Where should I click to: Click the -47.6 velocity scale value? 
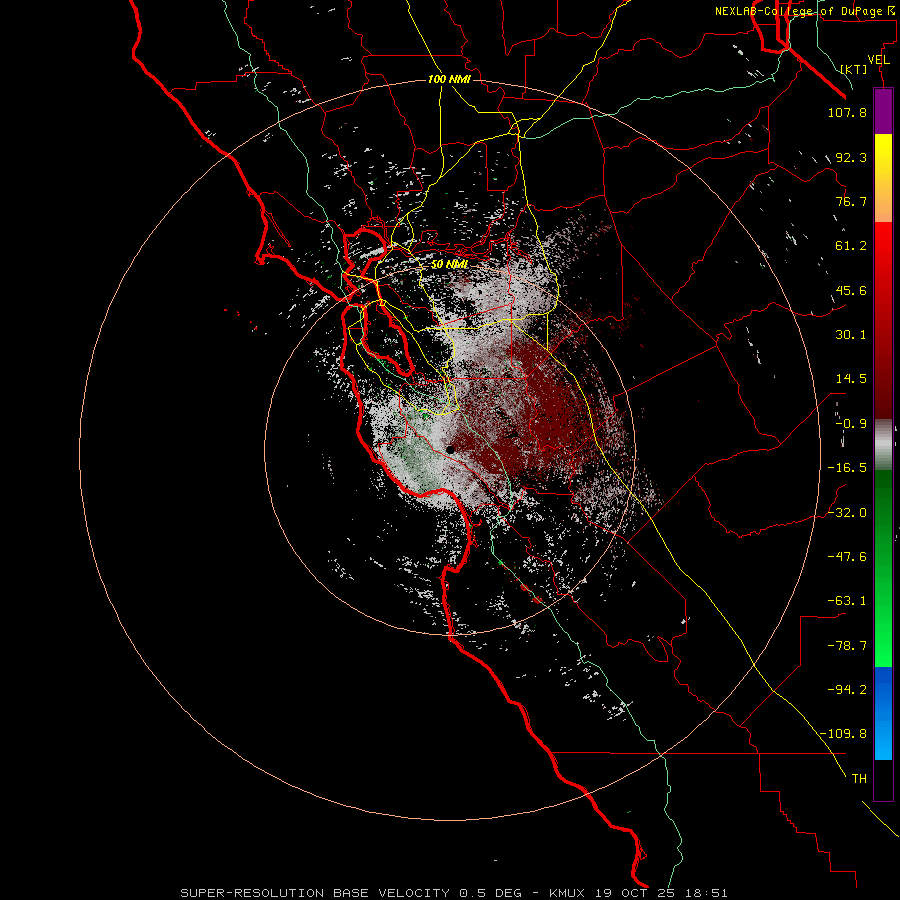[x=847, y=557]
